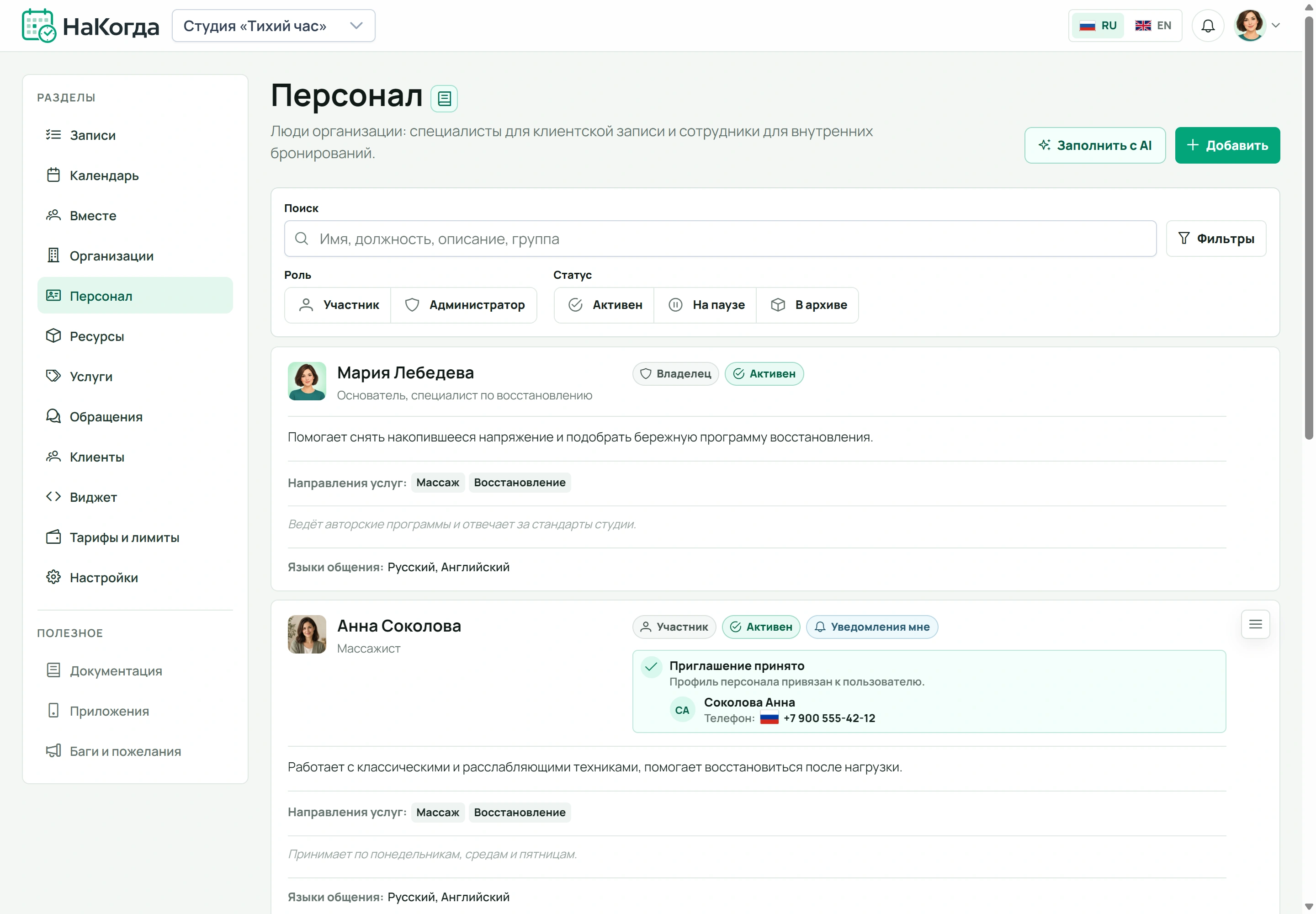
Task: Click the green checkmark of accepted invitation
Action: pos(651,667)
